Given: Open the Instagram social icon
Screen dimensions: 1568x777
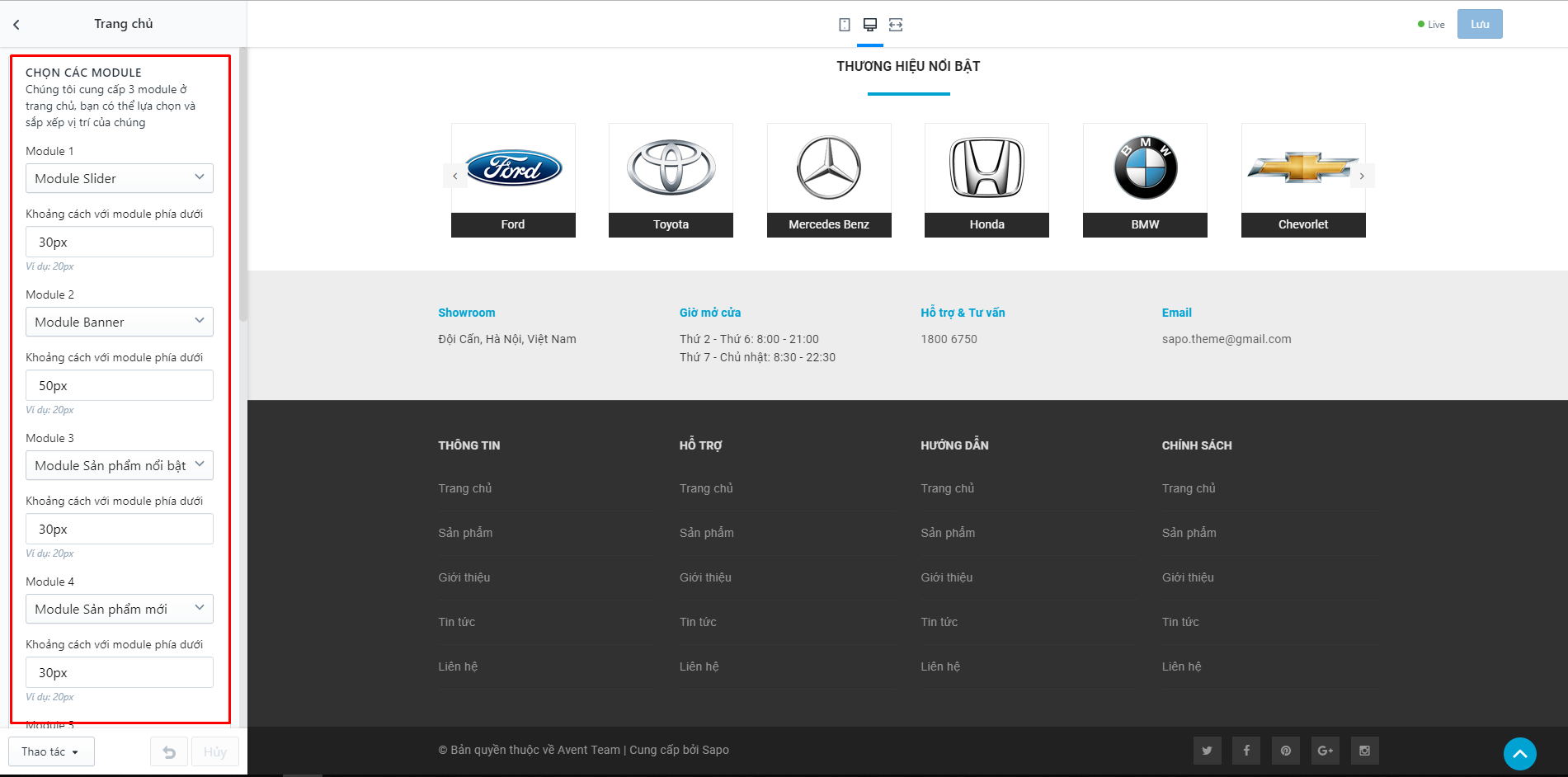Looking at the screenshot, I should [1365, 751].
